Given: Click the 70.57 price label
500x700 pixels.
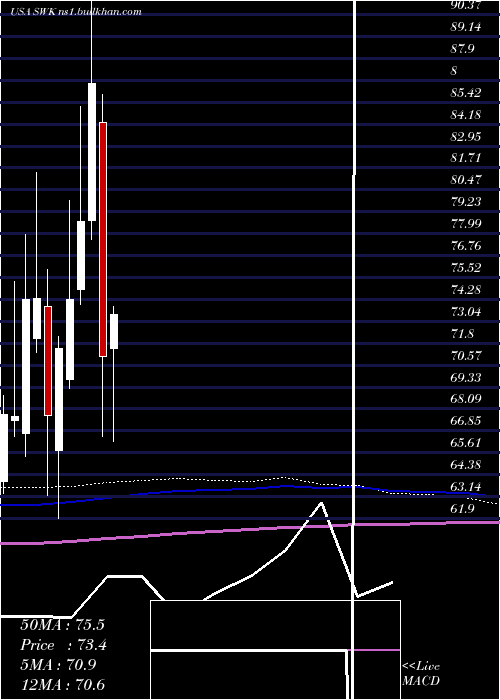Looking at the screenshot, I should tap(466, 355).
